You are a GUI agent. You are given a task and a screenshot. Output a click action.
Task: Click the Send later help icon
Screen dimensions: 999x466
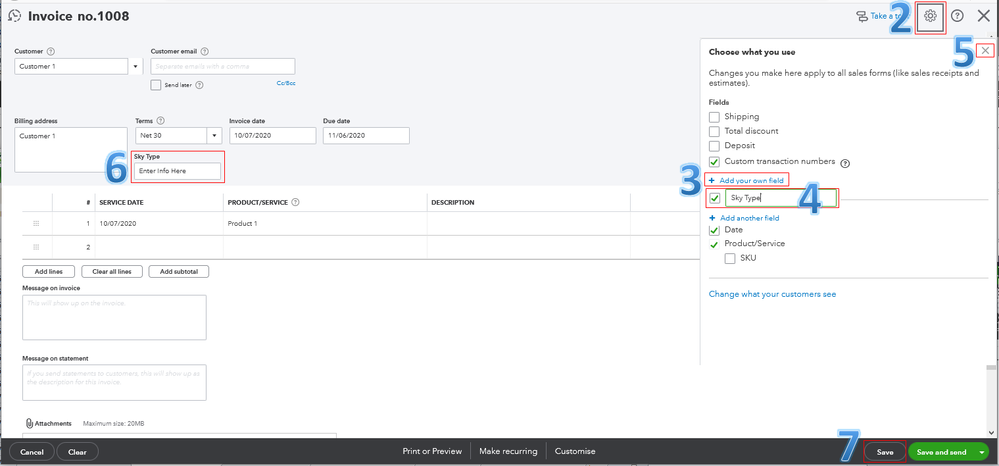tap(199, 85)
